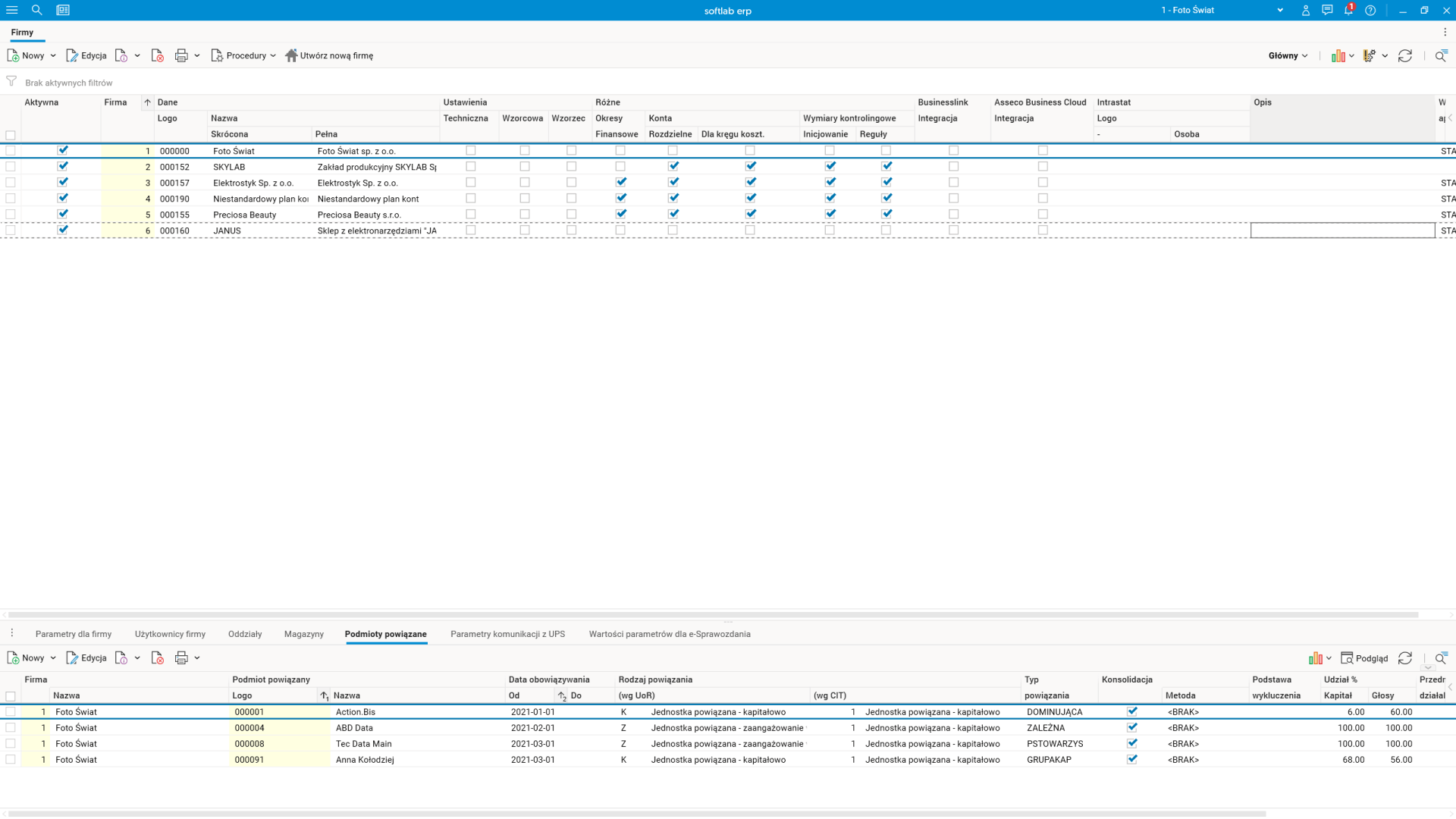Refresh the Firmy companies list
The image size is (1456, 819).
(1404, 55)
